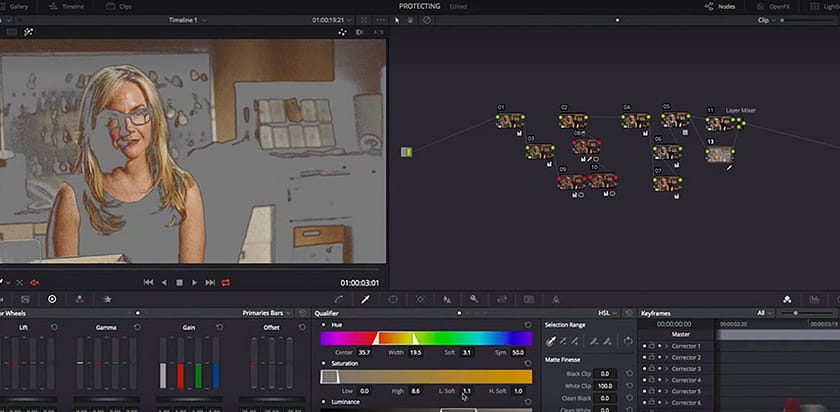
Task: Expand the Corrector 6 keyframe track
Action: pyautogui.click(x=666, y=402)
